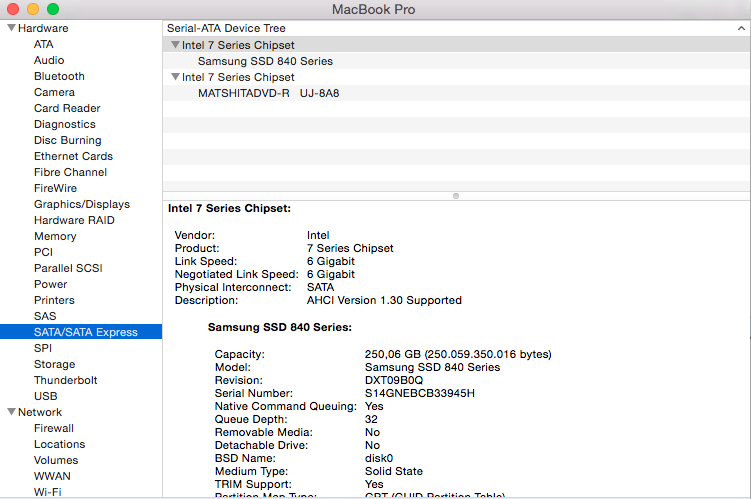Click the Hardware section label
The width and height of the screenshot is (751, 499).
click(x=43, y=28)
